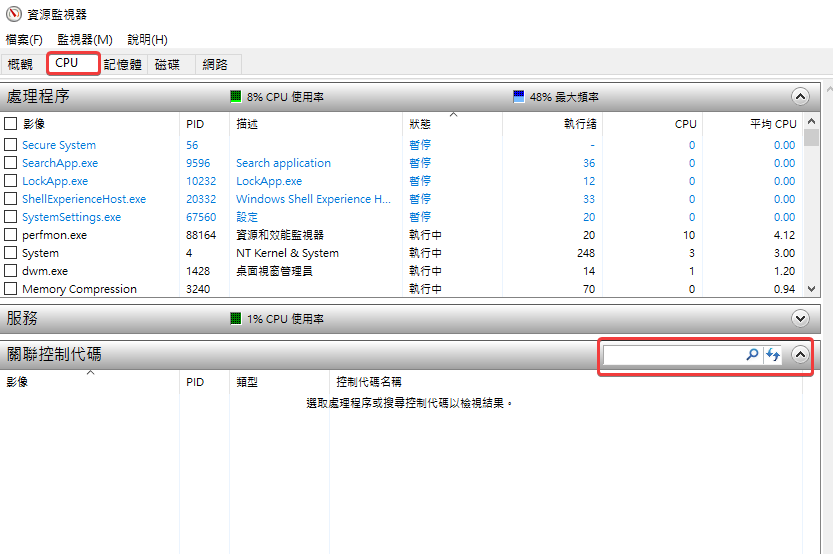This screenshot has width=833, height=554.
Task: Click green CPU usage indicator in 服務 header
Action: (x=235, y=318)
